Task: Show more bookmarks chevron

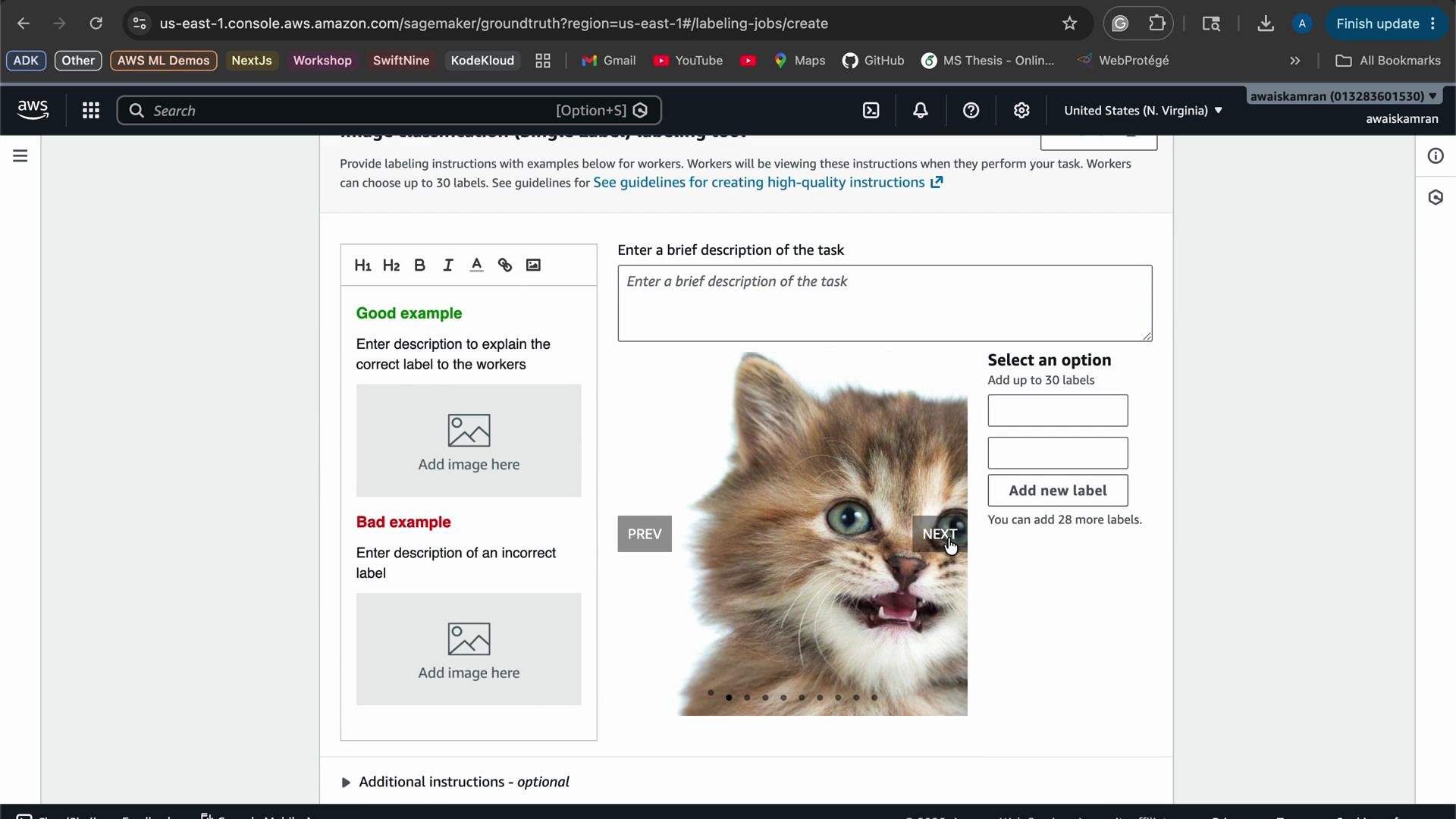Action: (x=1295, y=61)
